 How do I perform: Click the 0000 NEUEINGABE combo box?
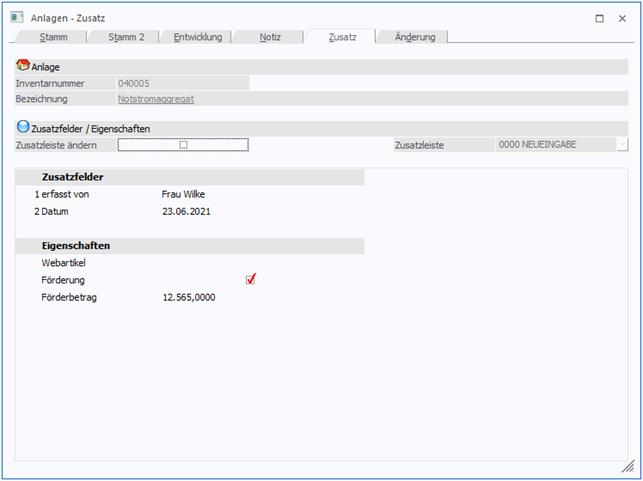click(555, 145)
